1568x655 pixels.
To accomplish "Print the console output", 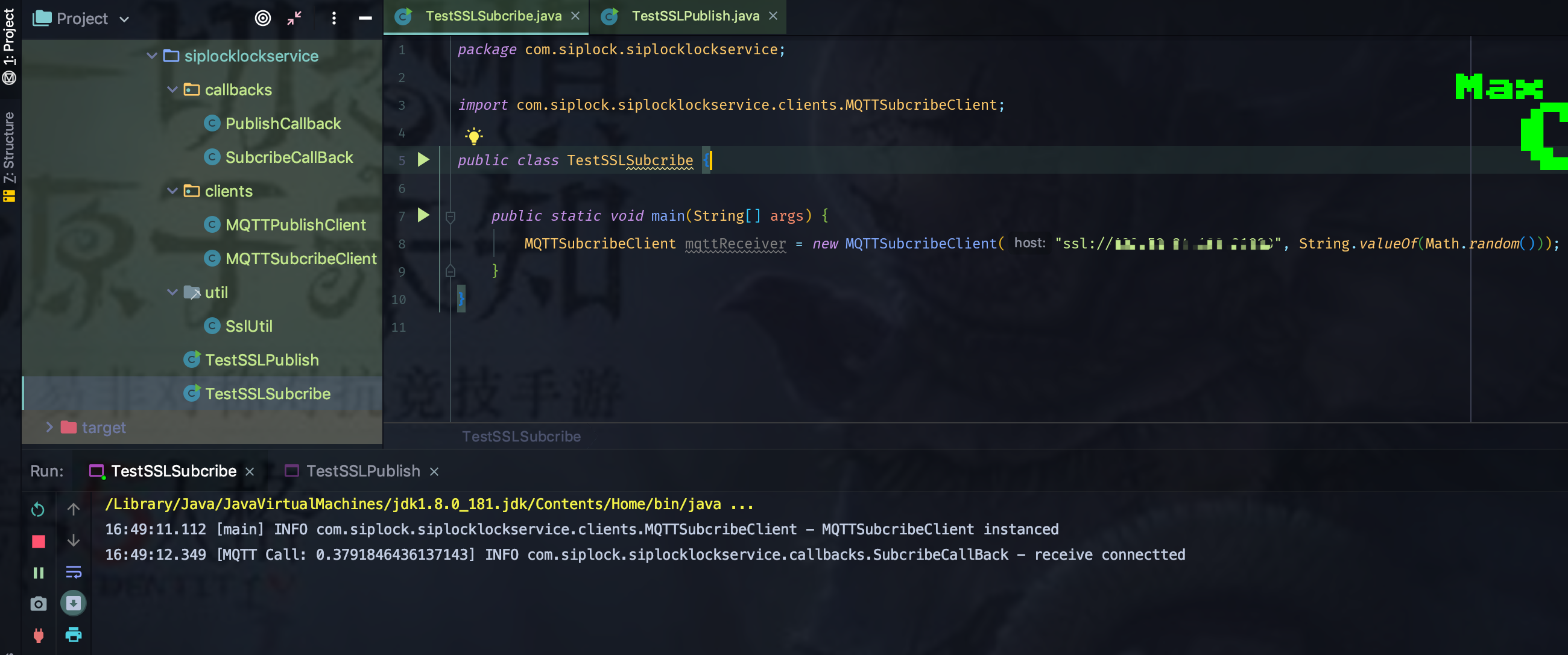I will (x=74, y=635).
